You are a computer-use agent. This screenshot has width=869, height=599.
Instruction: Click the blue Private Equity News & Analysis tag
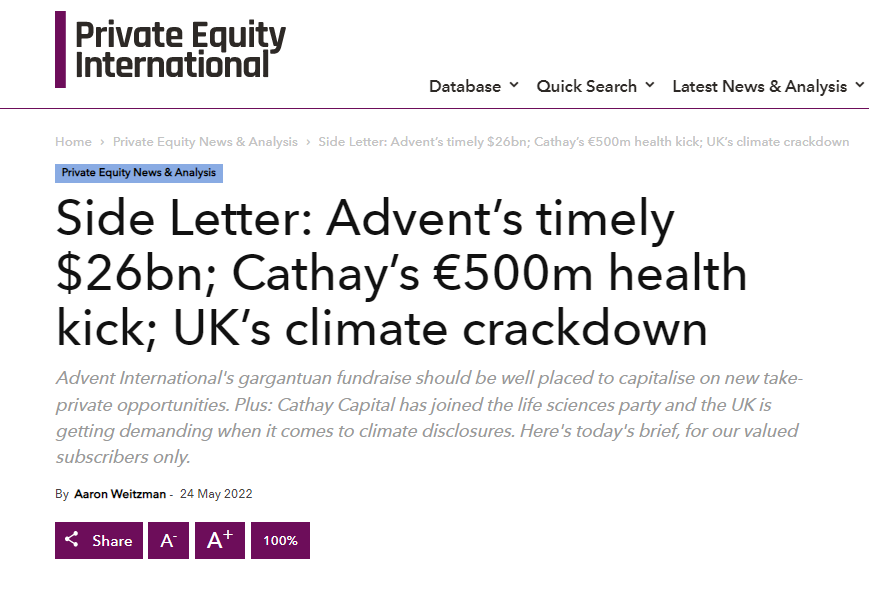pyautogui.click(x=139, y=173)
